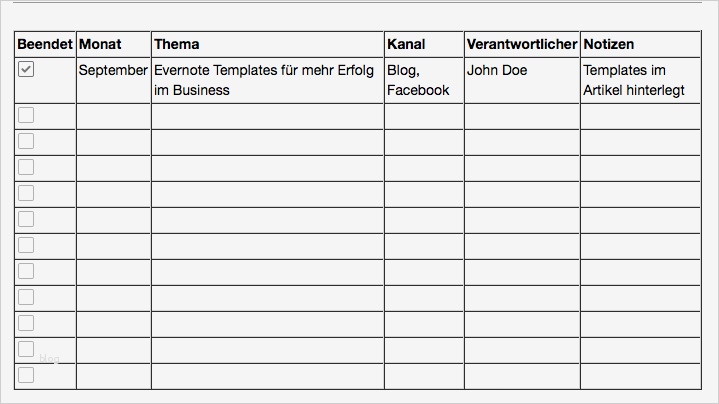The width and height of the screenshot is (719, 404).
Task: Select the Notizen column header
Action: 609,44
